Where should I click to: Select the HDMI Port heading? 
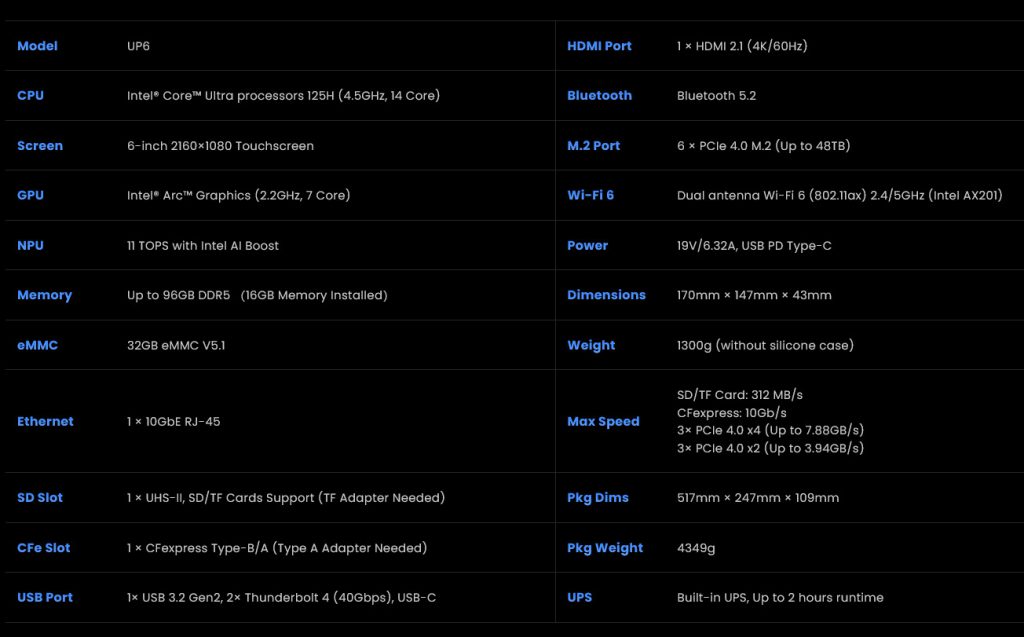click(x=599, y=46)
